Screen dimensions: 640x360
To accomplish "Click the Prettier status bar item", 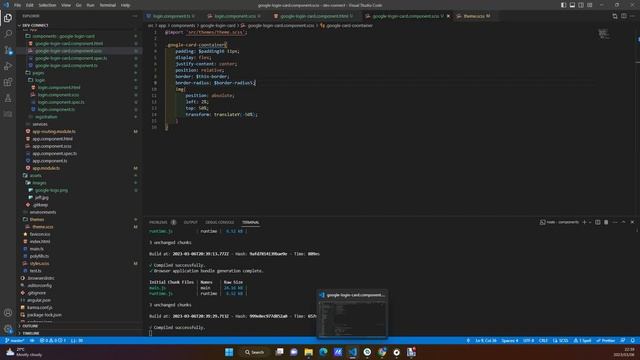I will click(x=606, y=340).
